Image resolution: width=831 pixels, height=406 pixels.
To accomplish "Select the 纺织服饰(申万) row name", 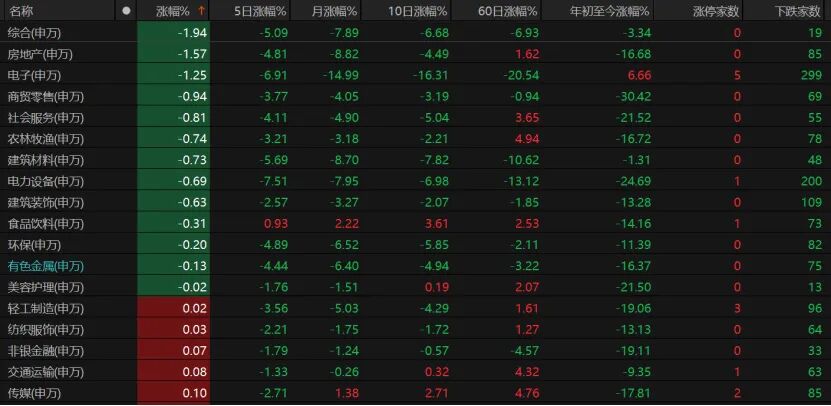I will (x=46, y=330).
